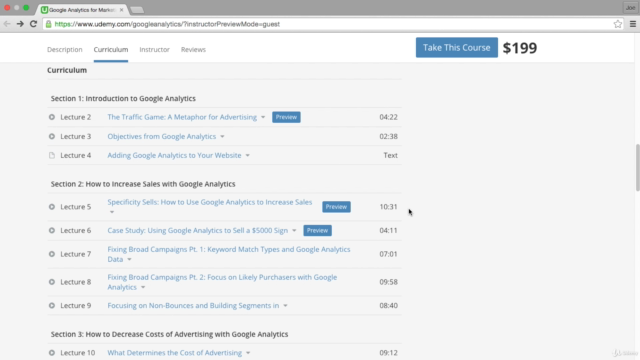
Task: Click the page vertical scrollbar thumb
Action: click(x=637, y=167)
